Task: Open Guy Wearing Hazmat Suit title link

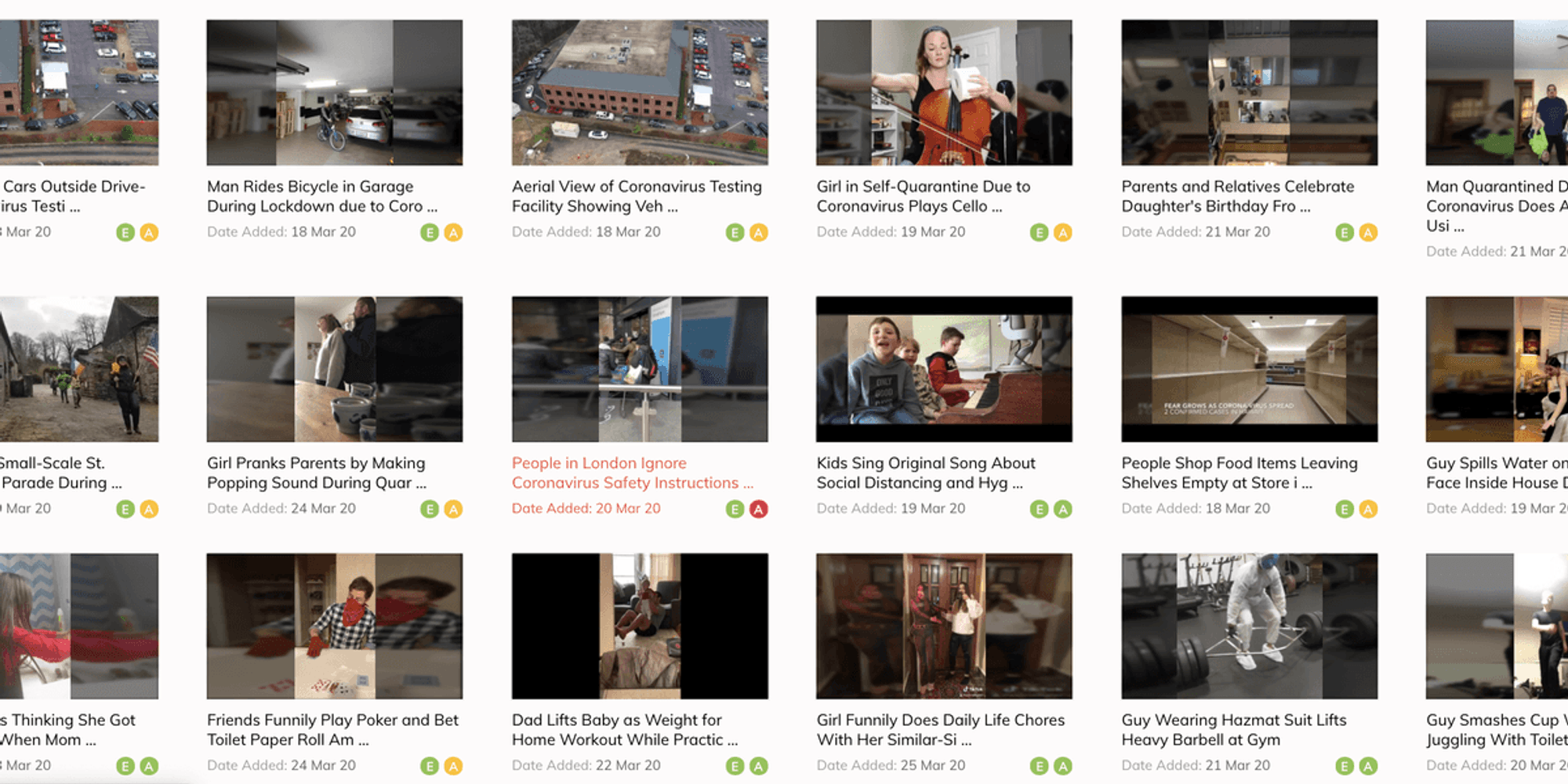Action: coord(1233,729)
